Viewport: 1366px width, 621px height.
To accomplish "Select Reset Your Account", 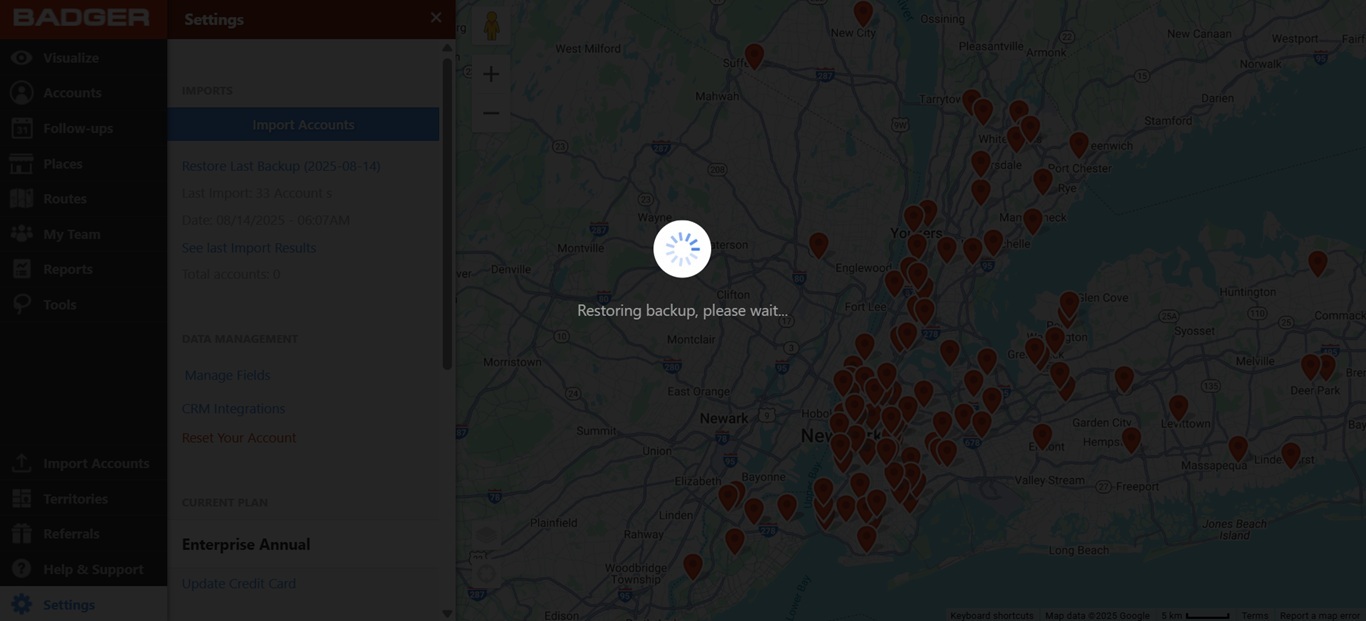I will point(239,438).
